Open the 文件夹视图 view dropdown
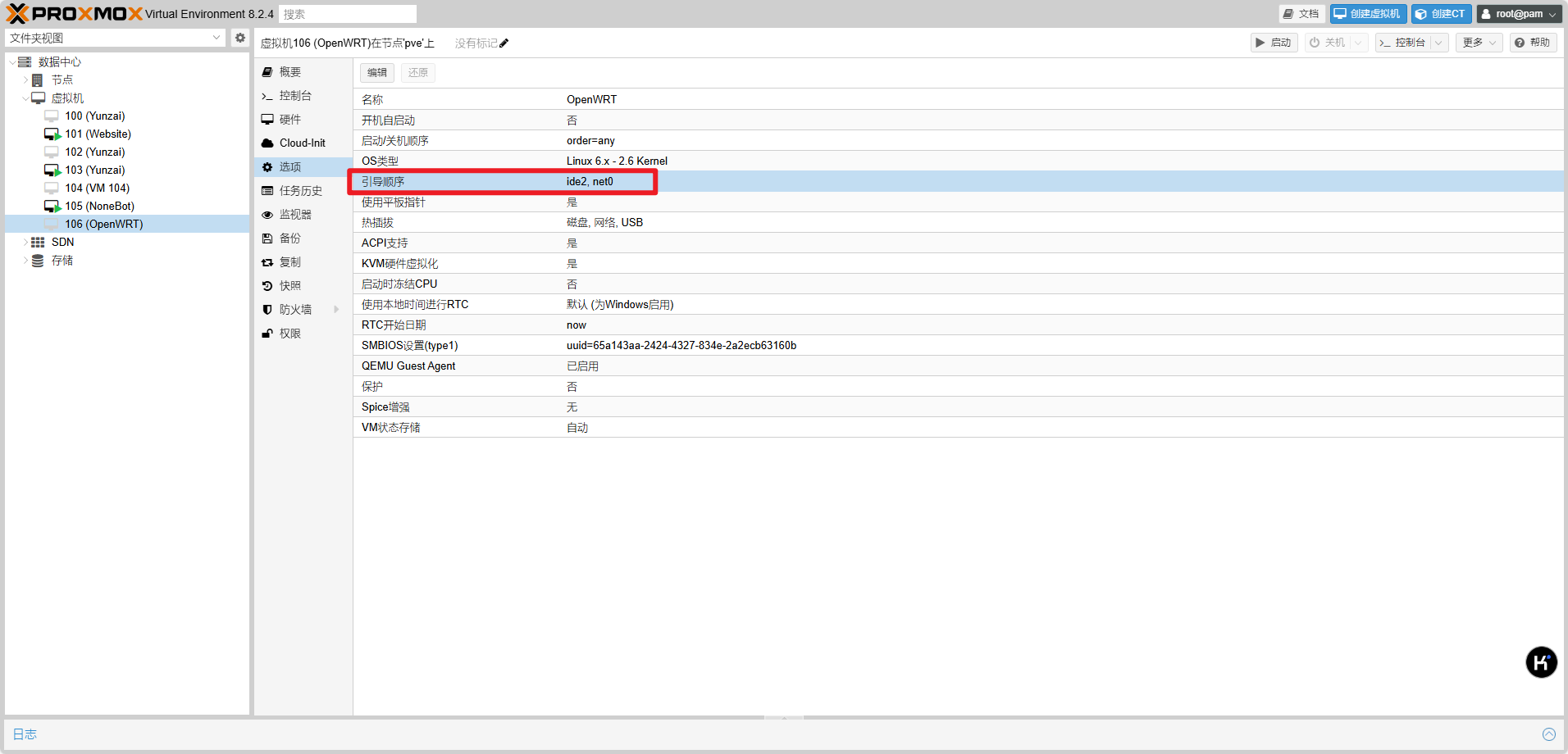 coord(115,38)
